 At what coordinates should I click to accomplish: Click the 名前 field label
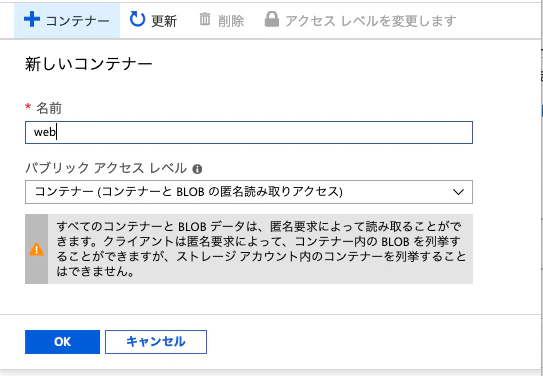pos(49,109)
